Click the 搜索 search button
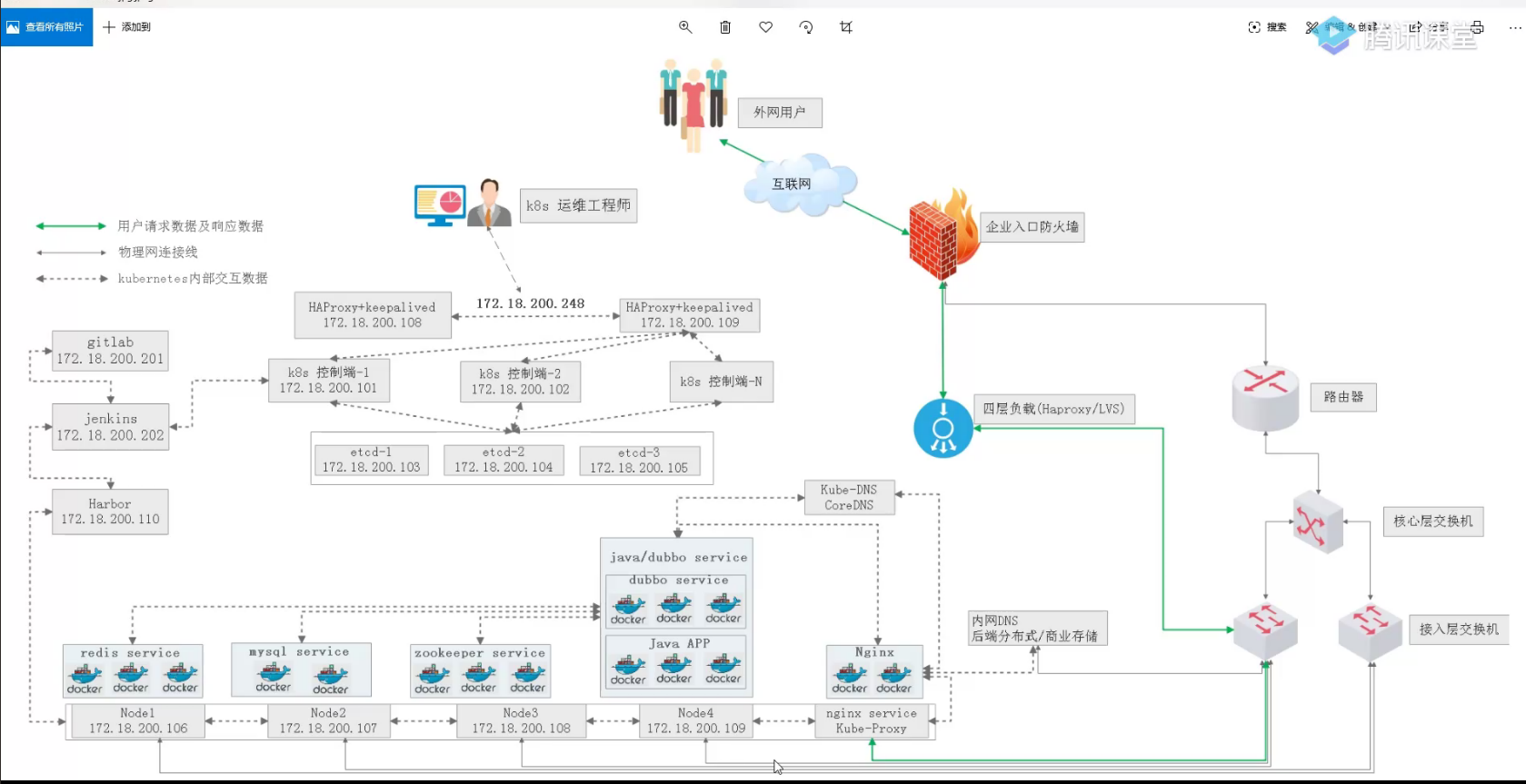 (x=1267, y=27)
